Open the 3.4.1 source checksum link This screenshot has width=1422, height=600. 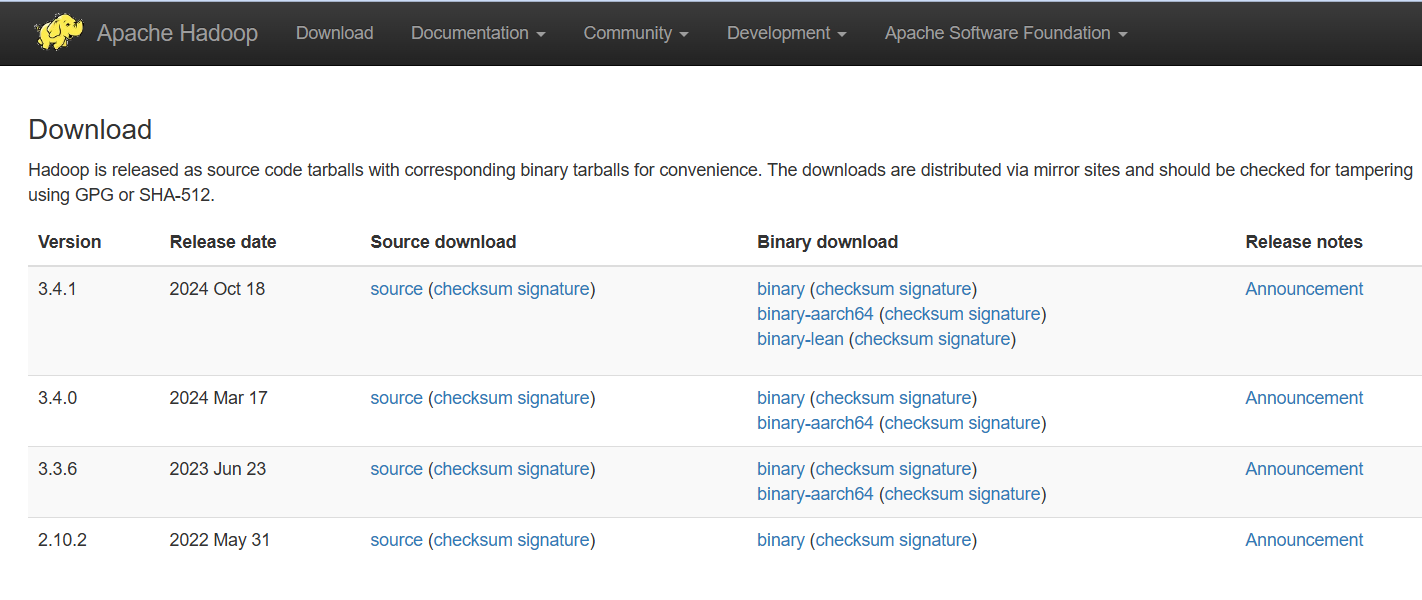[473, 289]
